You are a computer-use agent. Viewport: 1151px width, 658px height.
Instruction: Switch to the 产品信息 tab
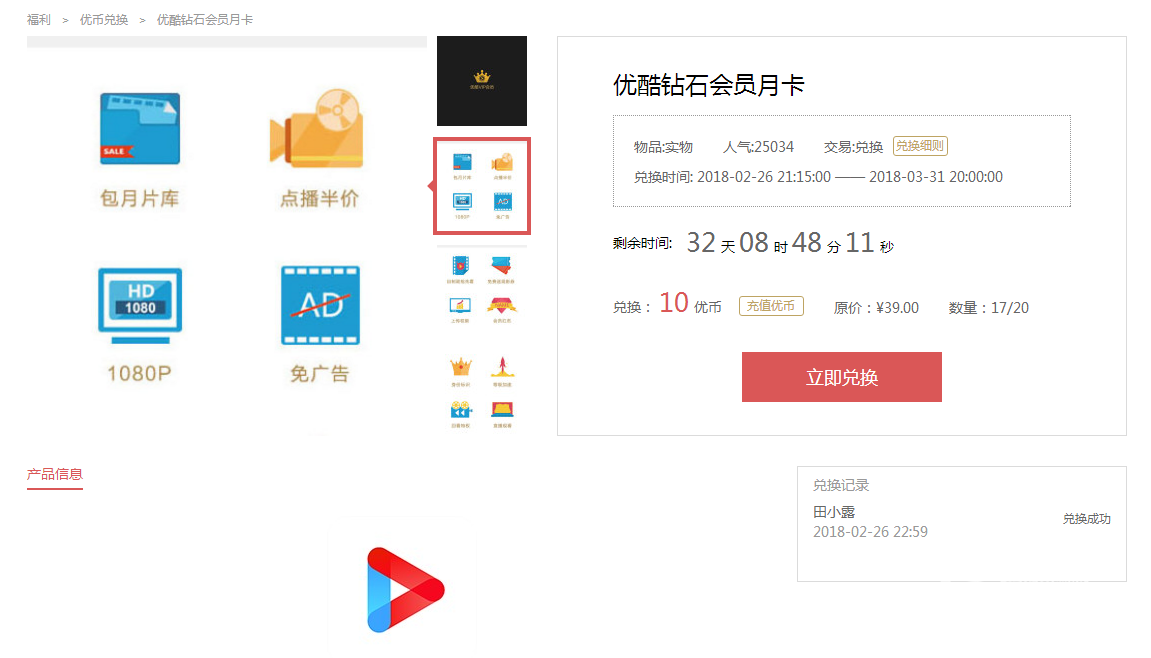click(x=55, y=474)
